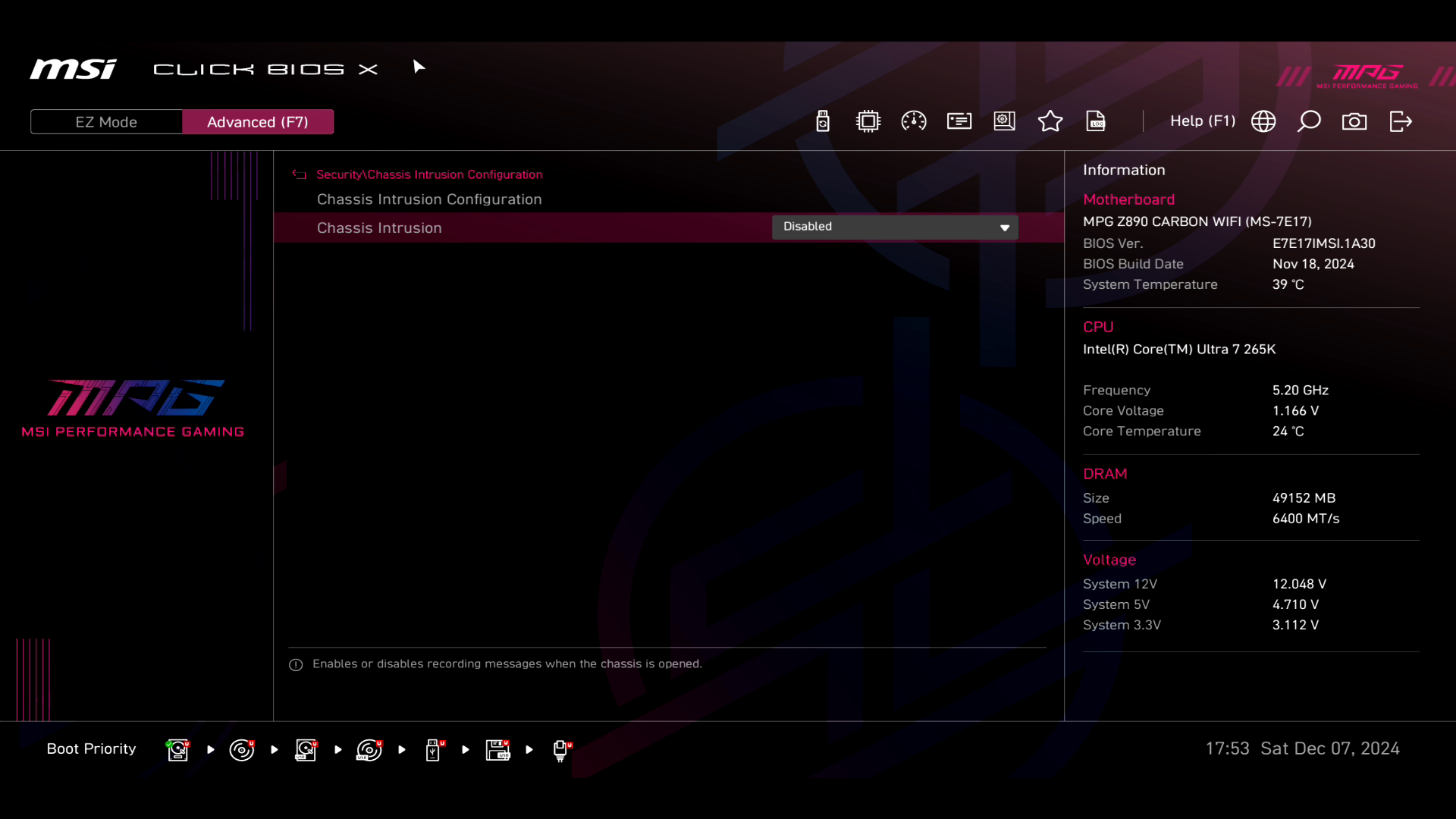Click the LOG file icon
Image resolution: width=1456 pixels, height=819 pixels.
coord(1096,121)
